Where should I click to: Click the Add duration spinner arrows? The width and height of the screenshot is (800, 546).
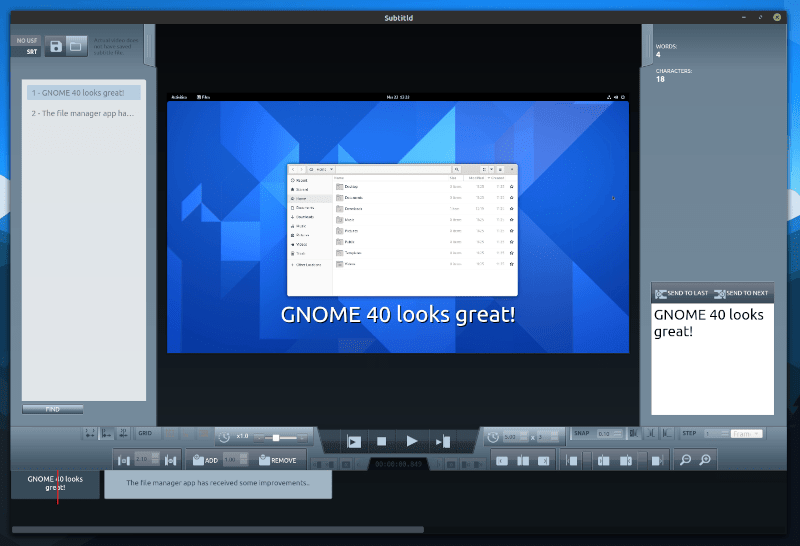point(244,460)
